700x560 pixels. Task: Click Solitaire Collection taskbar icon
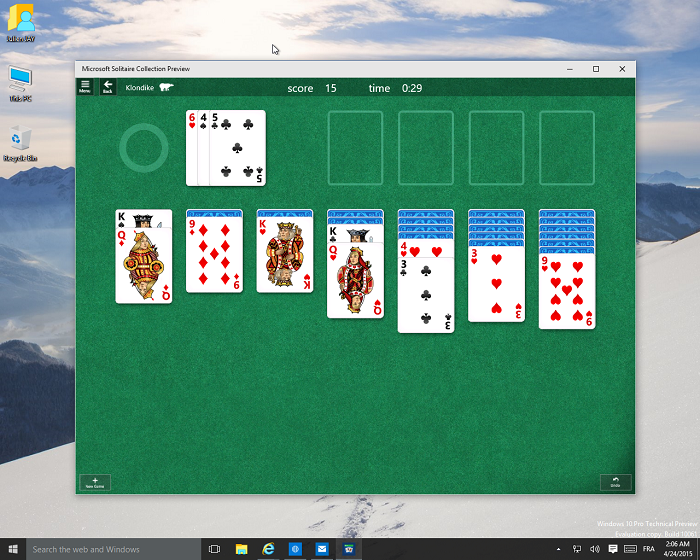pyautogui.click(x=349, y=549)
